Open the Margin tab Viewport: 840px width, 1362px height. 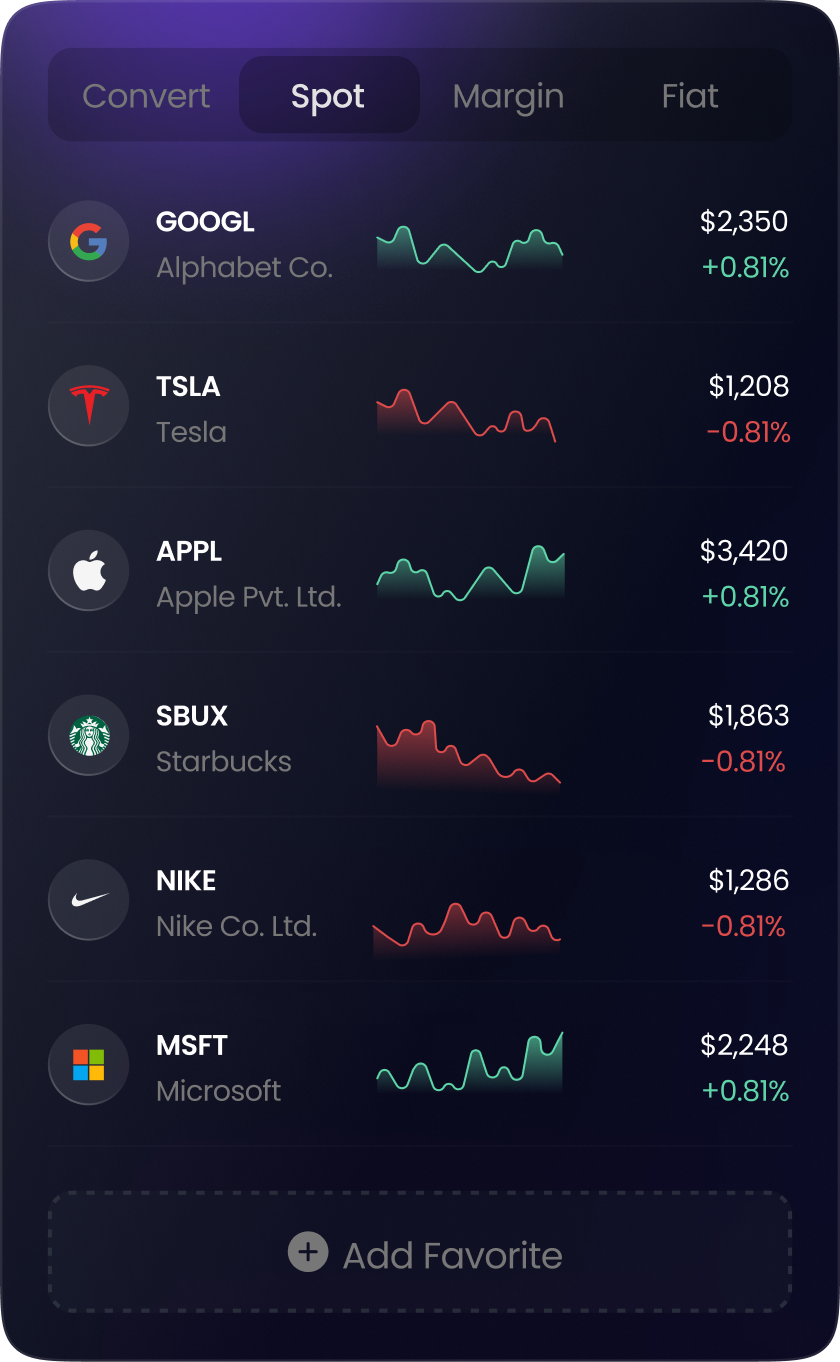click(508, 96)
